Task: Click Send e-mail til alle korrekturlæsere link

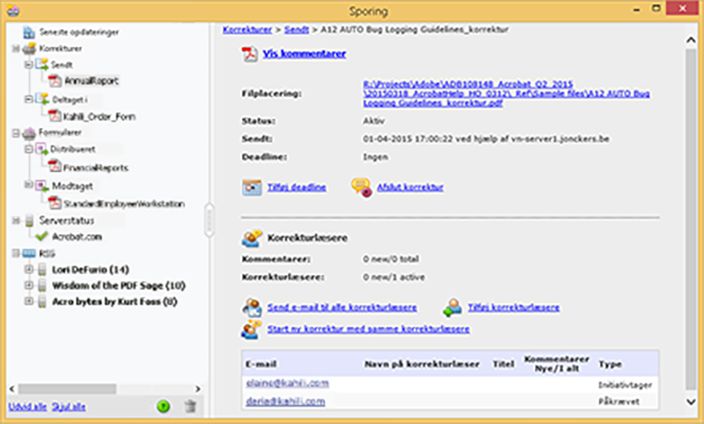Action: (342, 308)
